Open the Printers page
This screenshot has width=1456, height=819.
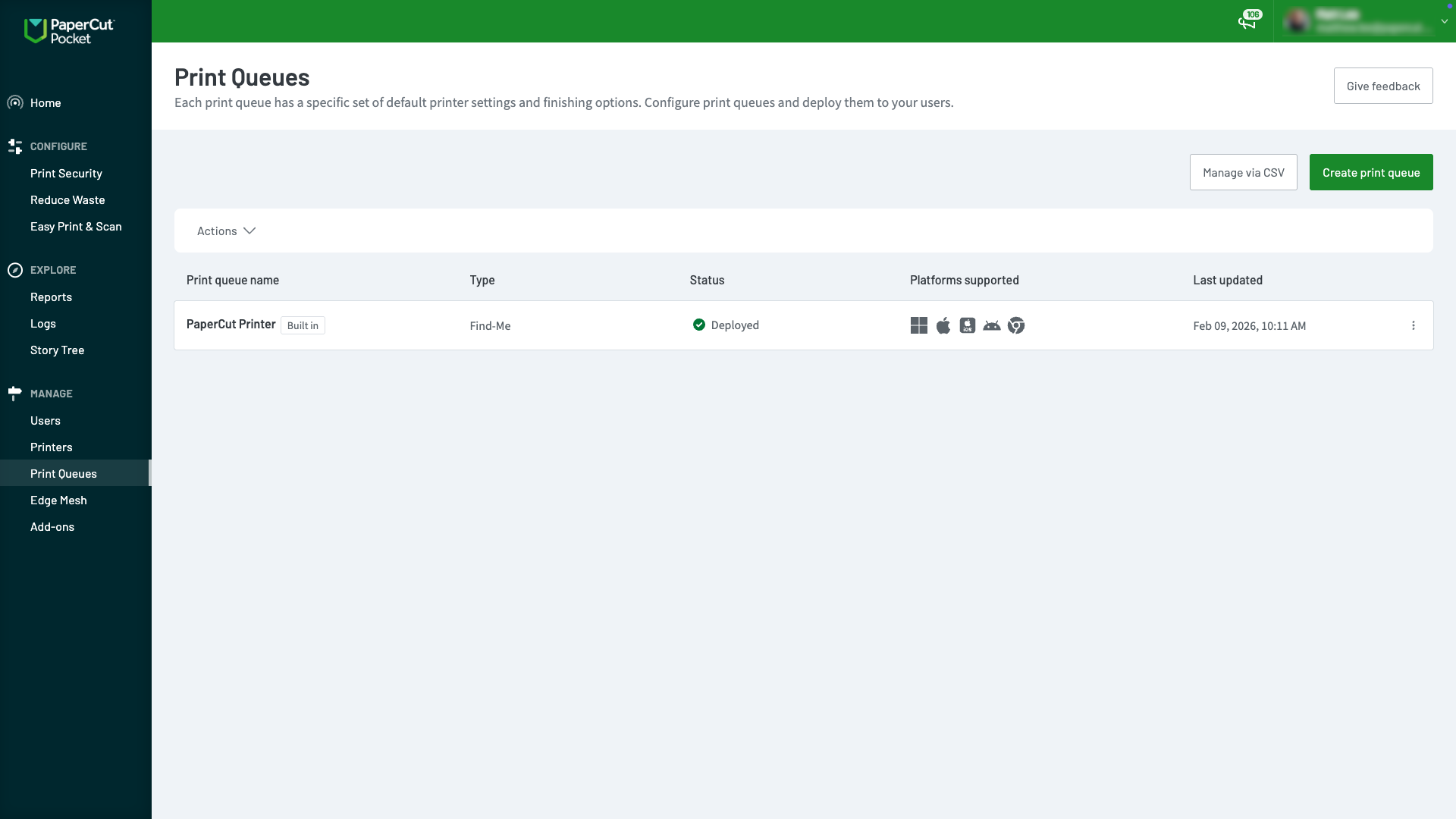[51, 447]
